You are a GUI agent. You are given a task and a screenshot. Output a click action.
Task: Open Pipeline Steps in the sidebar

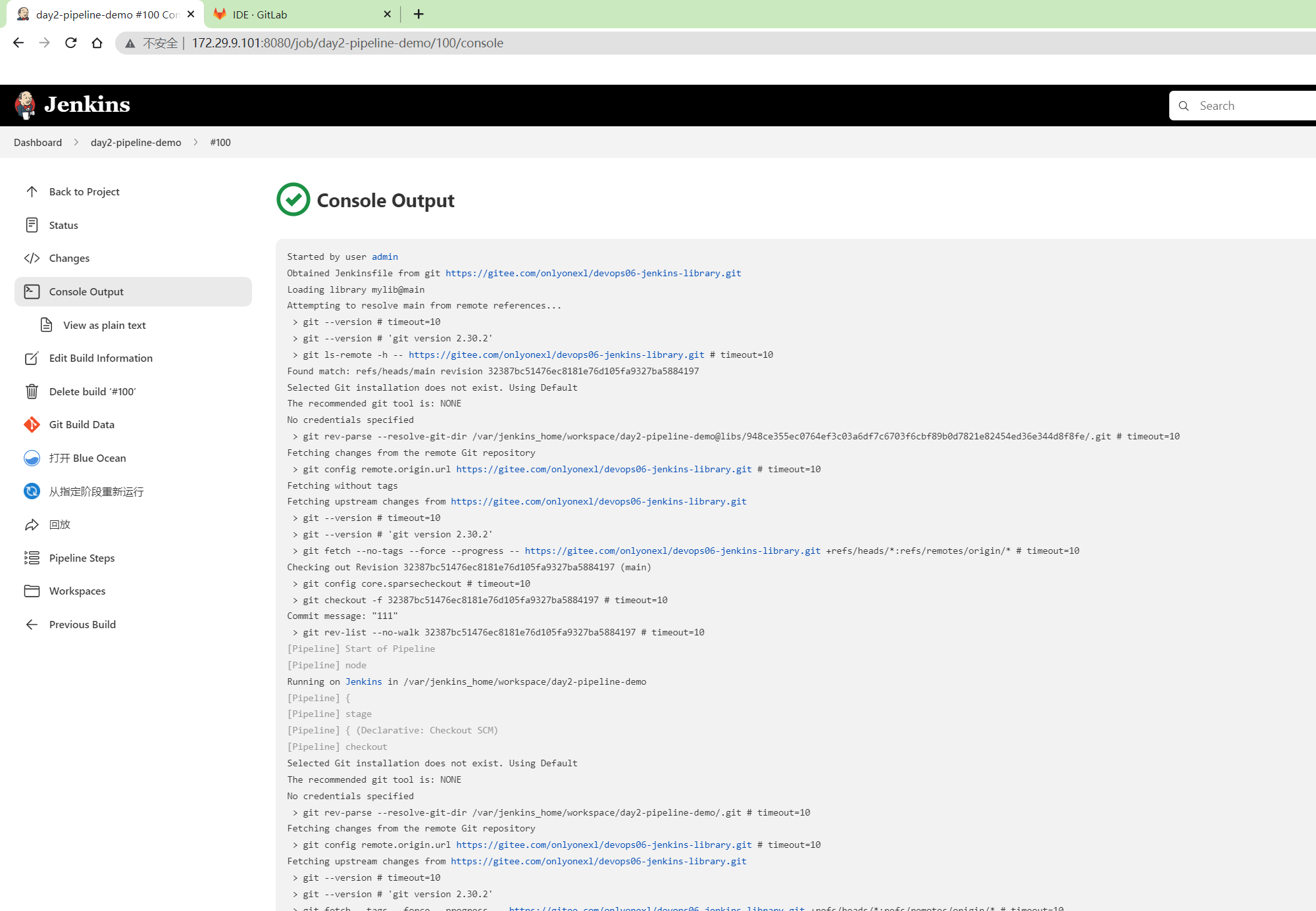click(133, 558)
